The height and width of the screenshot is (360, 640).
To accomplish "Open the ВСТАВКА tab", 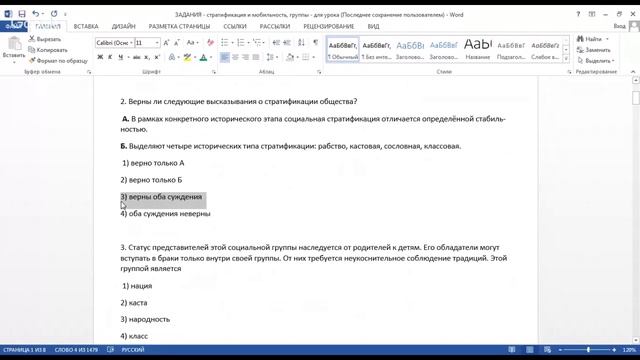I will point(86,27).
